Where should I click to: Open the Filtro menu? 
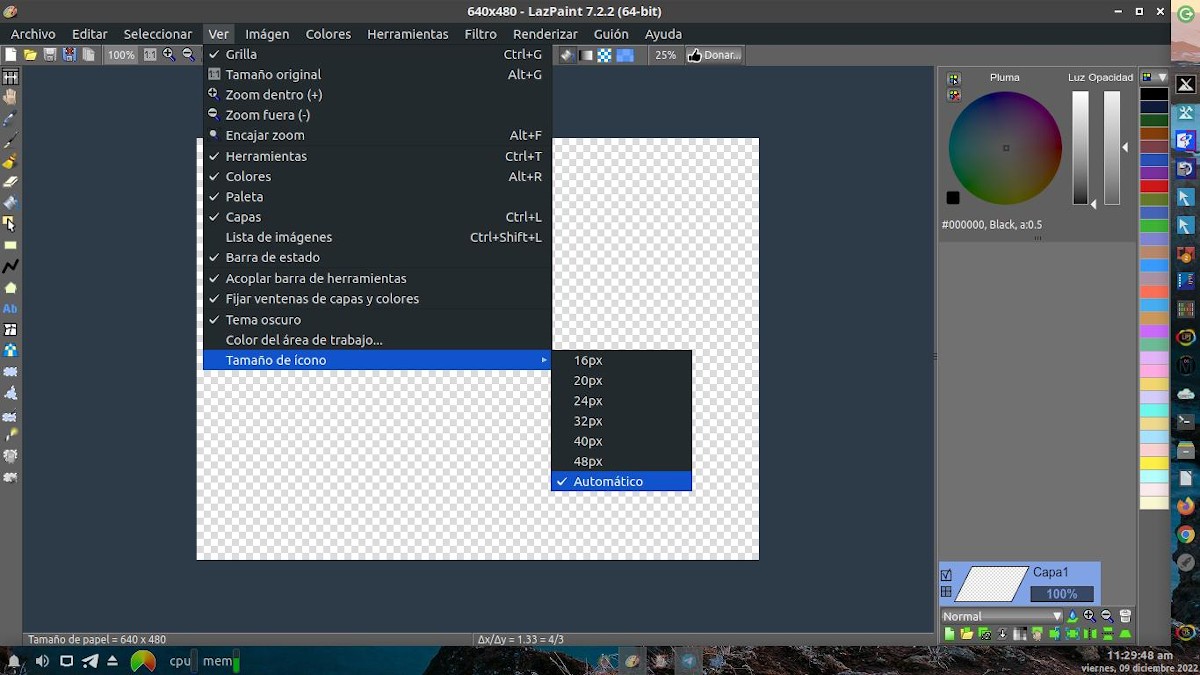(x=480, y=34)
